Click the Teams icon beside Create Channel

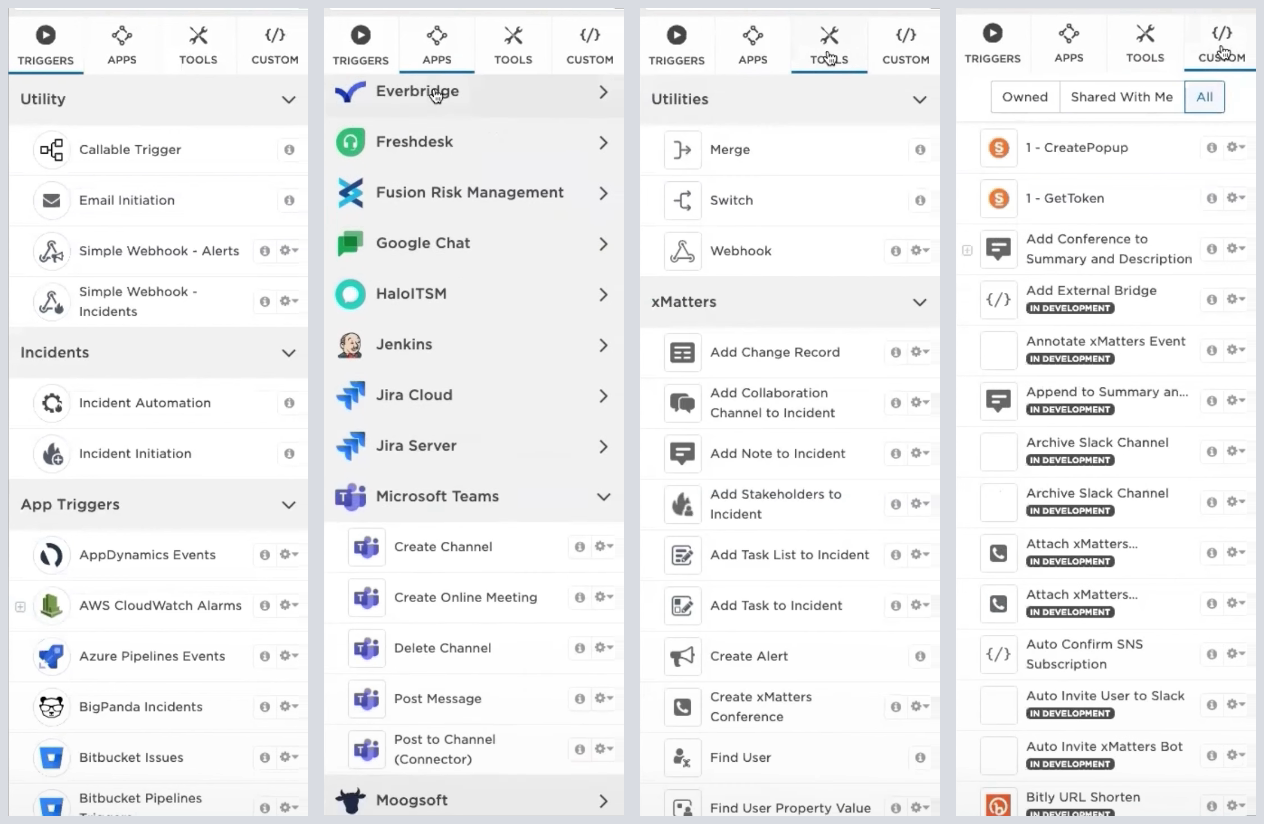point(367,547)
